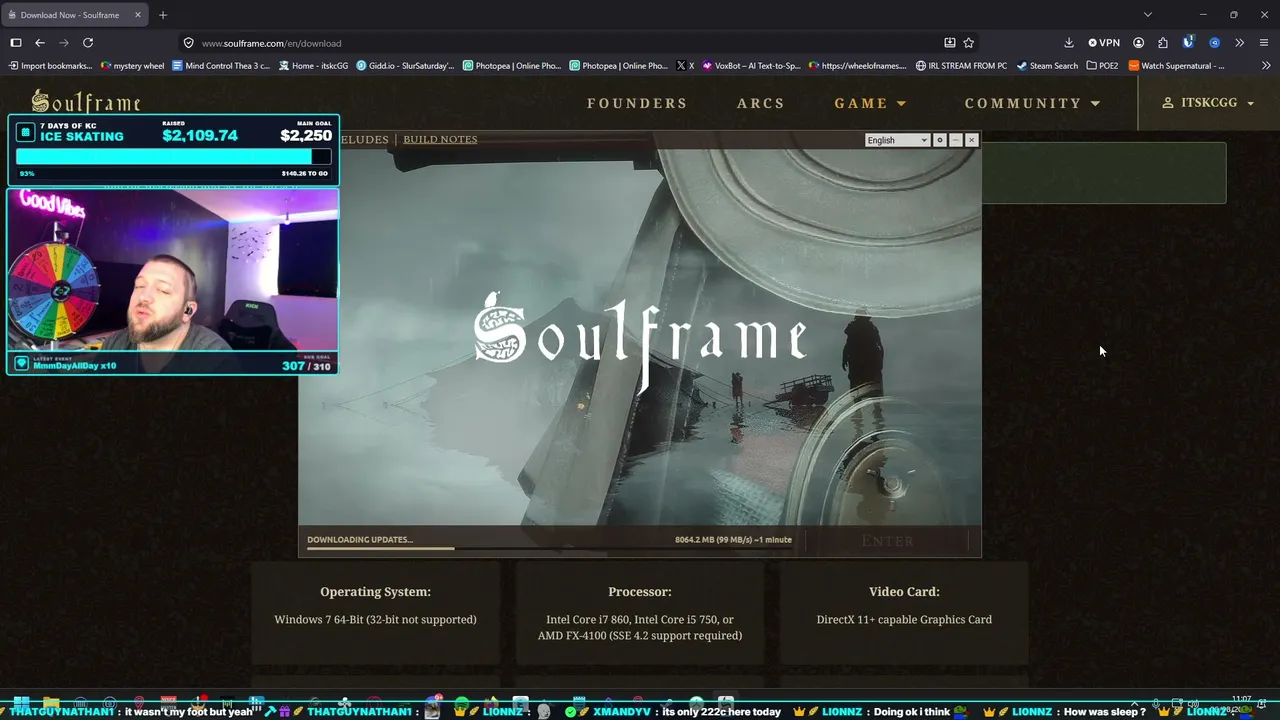Click the streamer webcam overlay
This screenshot has height=720, width=1280.
173,271
